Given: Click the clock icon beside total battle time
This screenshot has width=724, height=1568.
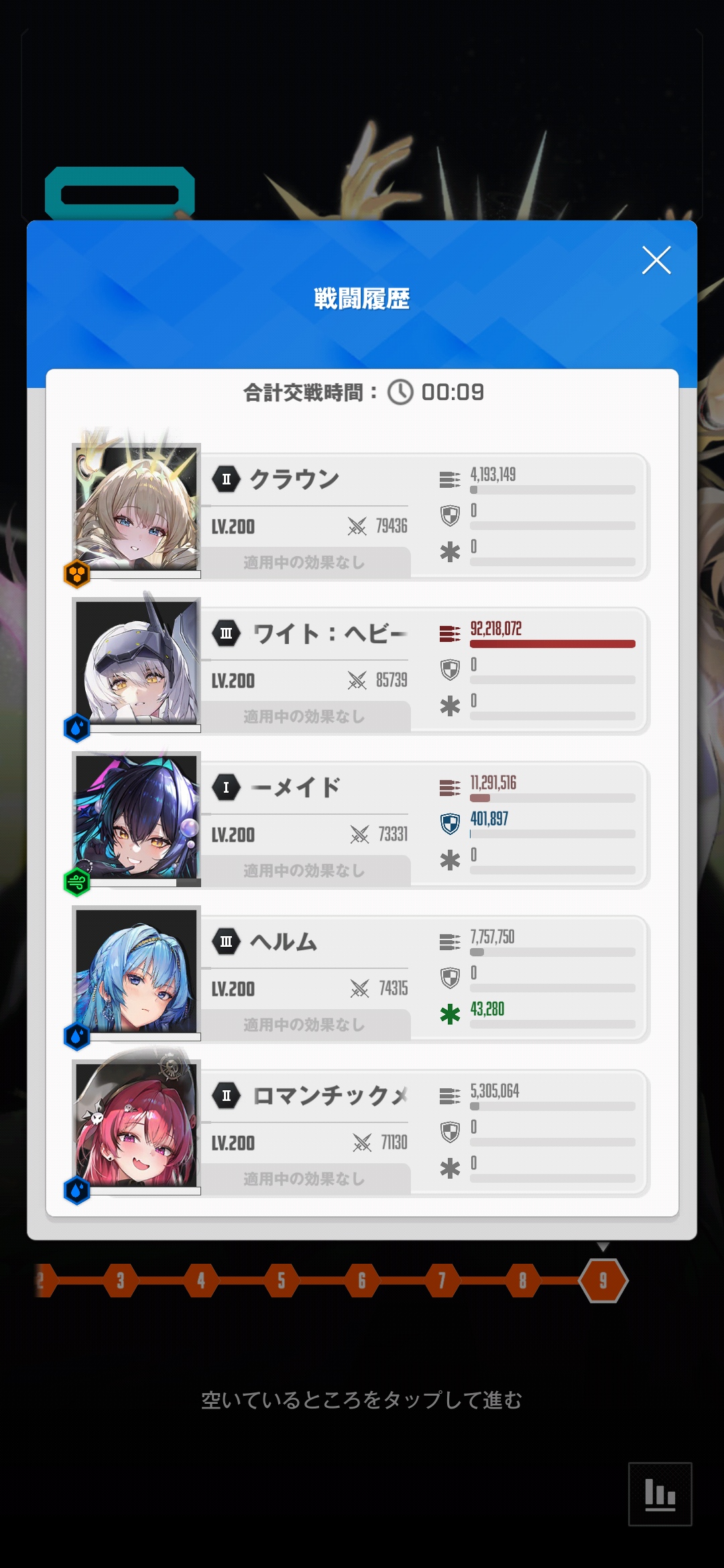Looking at the screenshot, I should 401,392.
